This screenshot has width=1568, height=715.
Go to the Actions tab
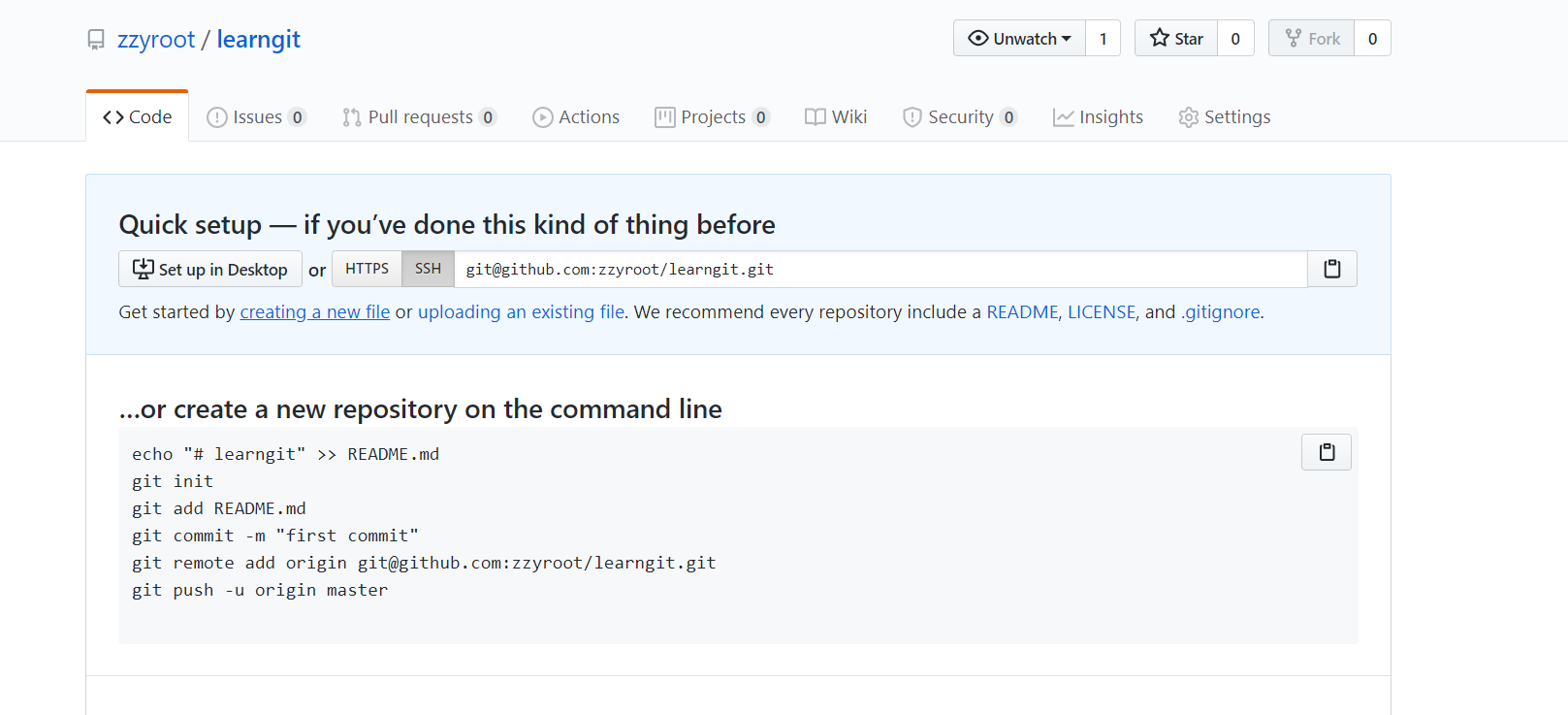click(576, 116)
